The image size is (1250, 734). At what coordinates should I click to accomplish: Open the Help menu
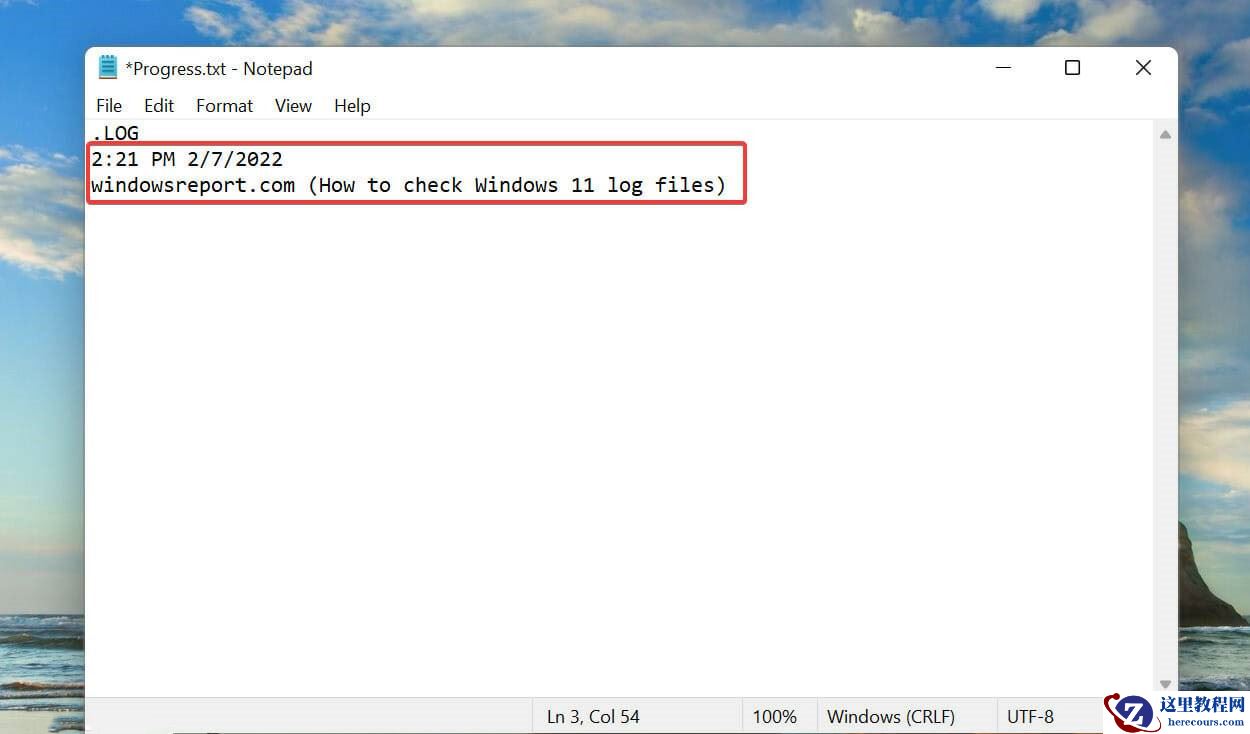pyautogui.click(x=352, y=105)
